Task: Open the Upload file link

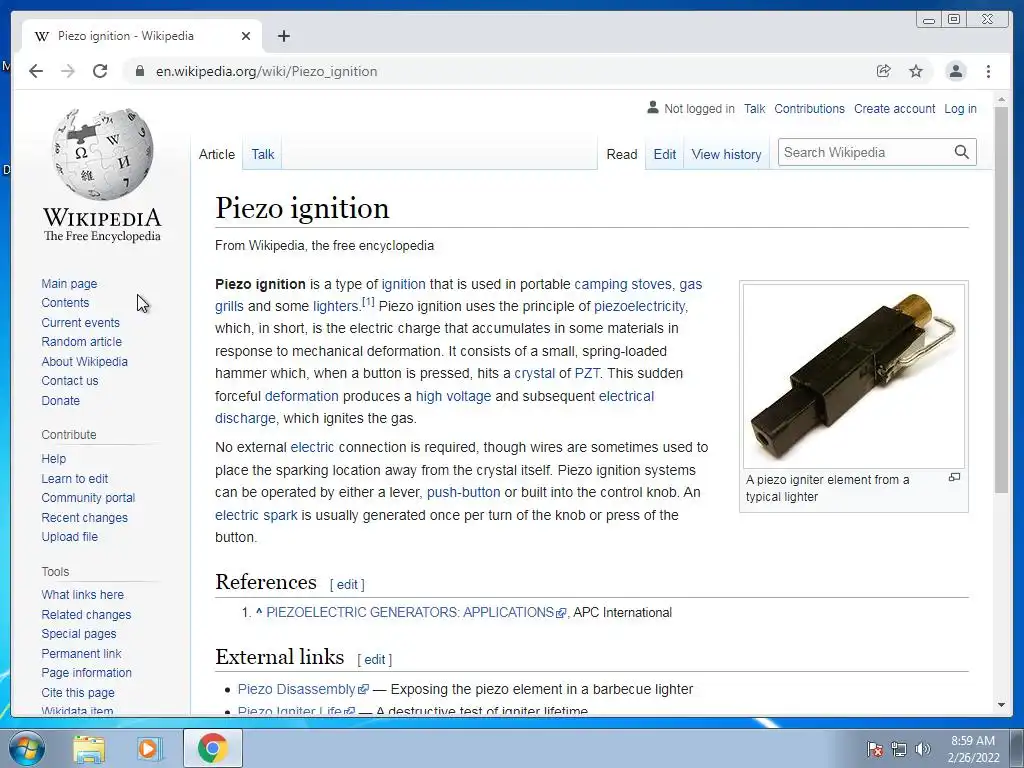Action: pos(69,536)
